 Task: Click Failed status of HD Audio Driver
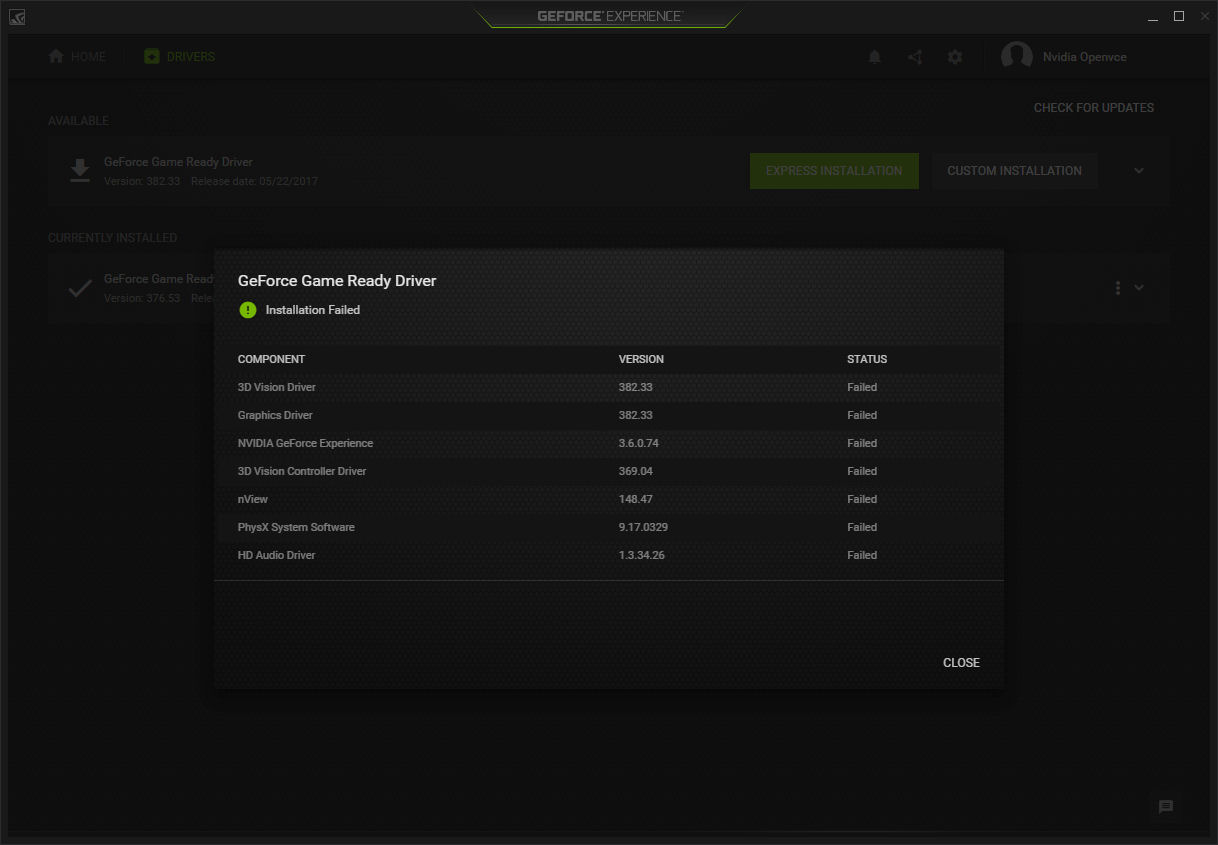pos(862,555)
